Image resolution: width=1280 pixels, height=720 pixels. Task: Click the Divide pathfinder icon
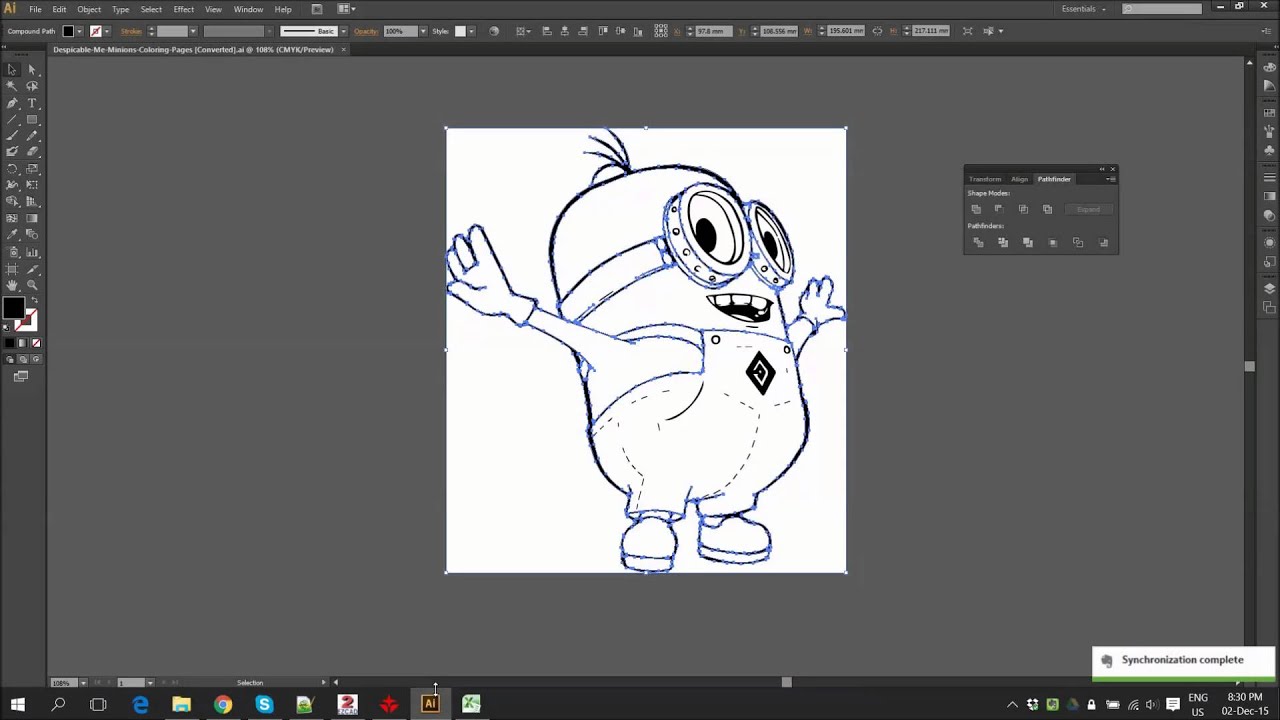(x=978, y=243)
